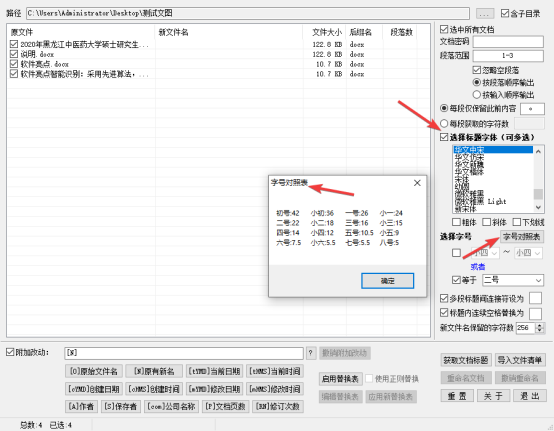Toggle the 等于 checkbox

click(x=456, y=280)
